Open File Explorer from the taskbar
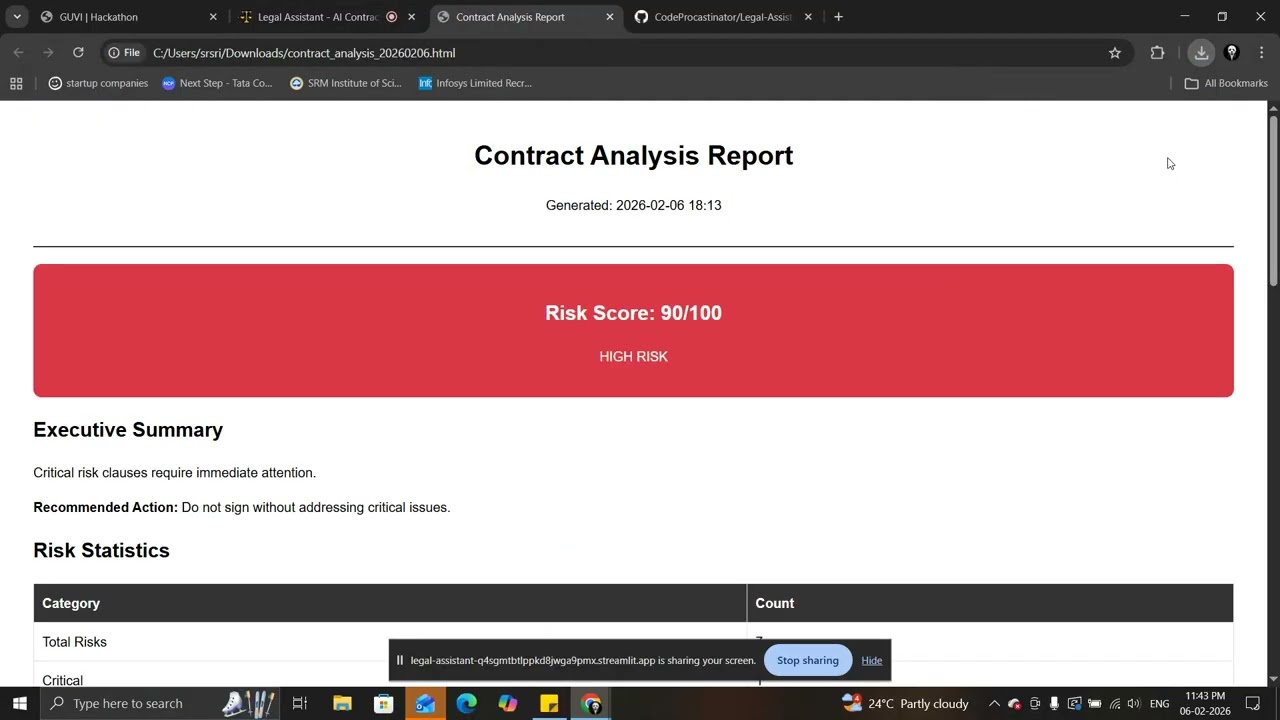Screen dimensions: 1280x720 tap(342, 703)
